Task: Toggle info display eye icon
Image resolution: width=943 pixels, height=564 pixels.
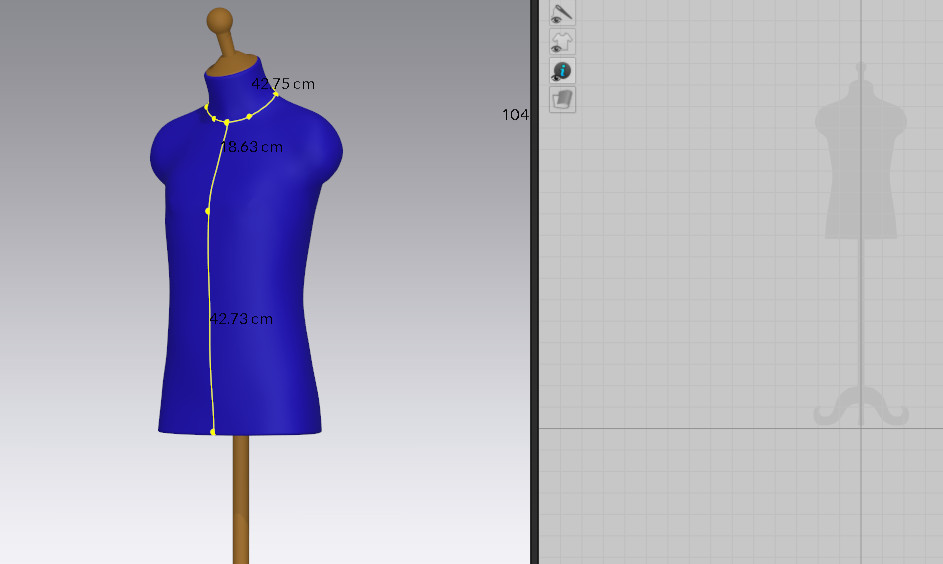Action: [x=562, y=71]
